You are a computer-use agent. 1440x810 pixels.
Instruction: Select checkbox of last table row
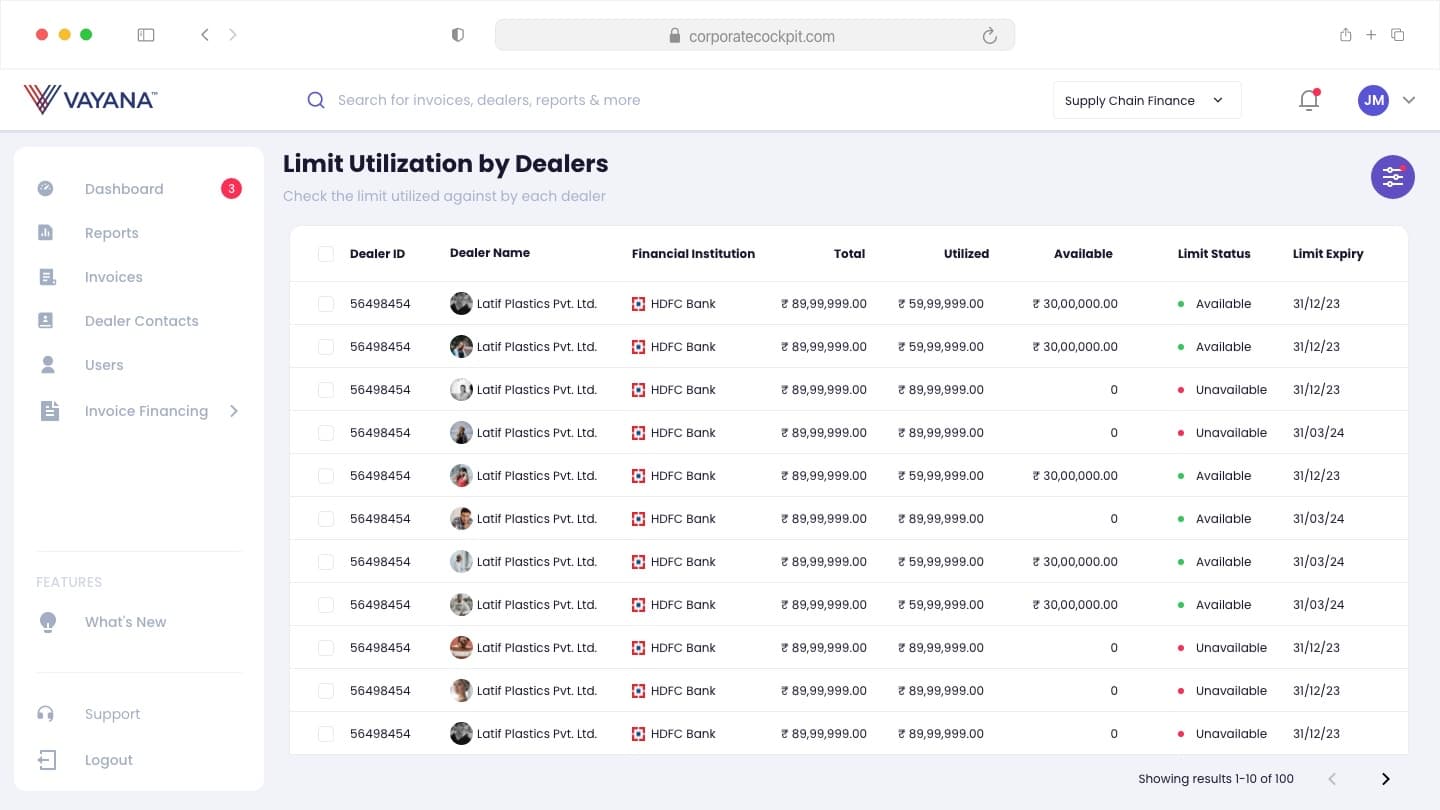[x=326, y=734]
